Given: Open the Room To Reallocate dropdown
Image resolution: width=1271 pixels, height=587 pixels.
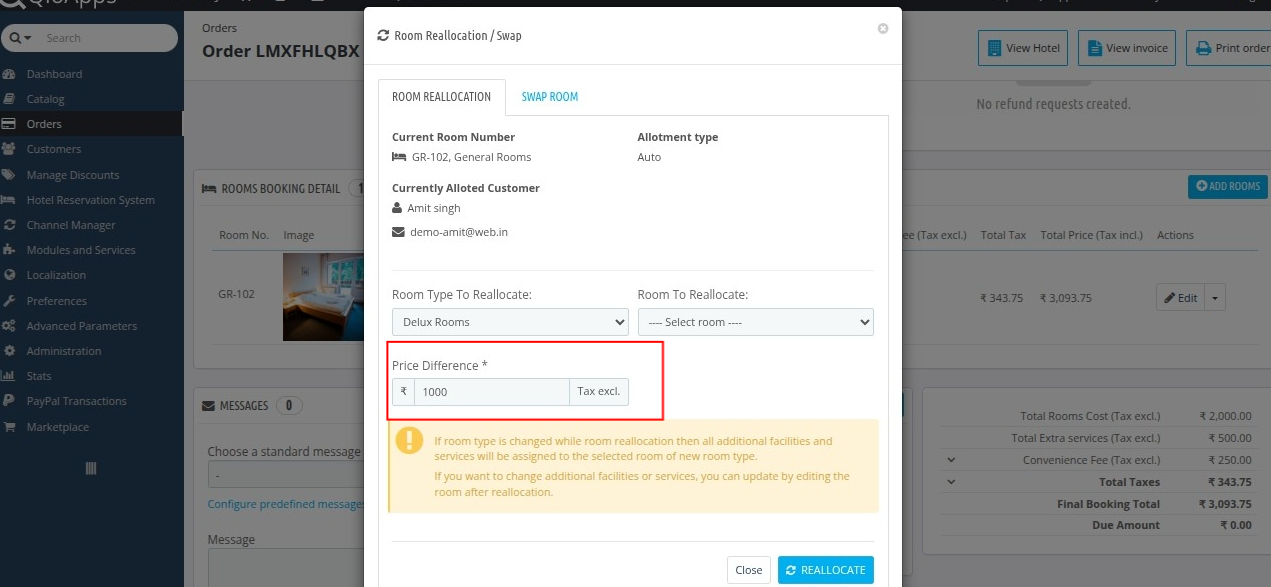Looking at the screenshot, I should tap(755, 322).
